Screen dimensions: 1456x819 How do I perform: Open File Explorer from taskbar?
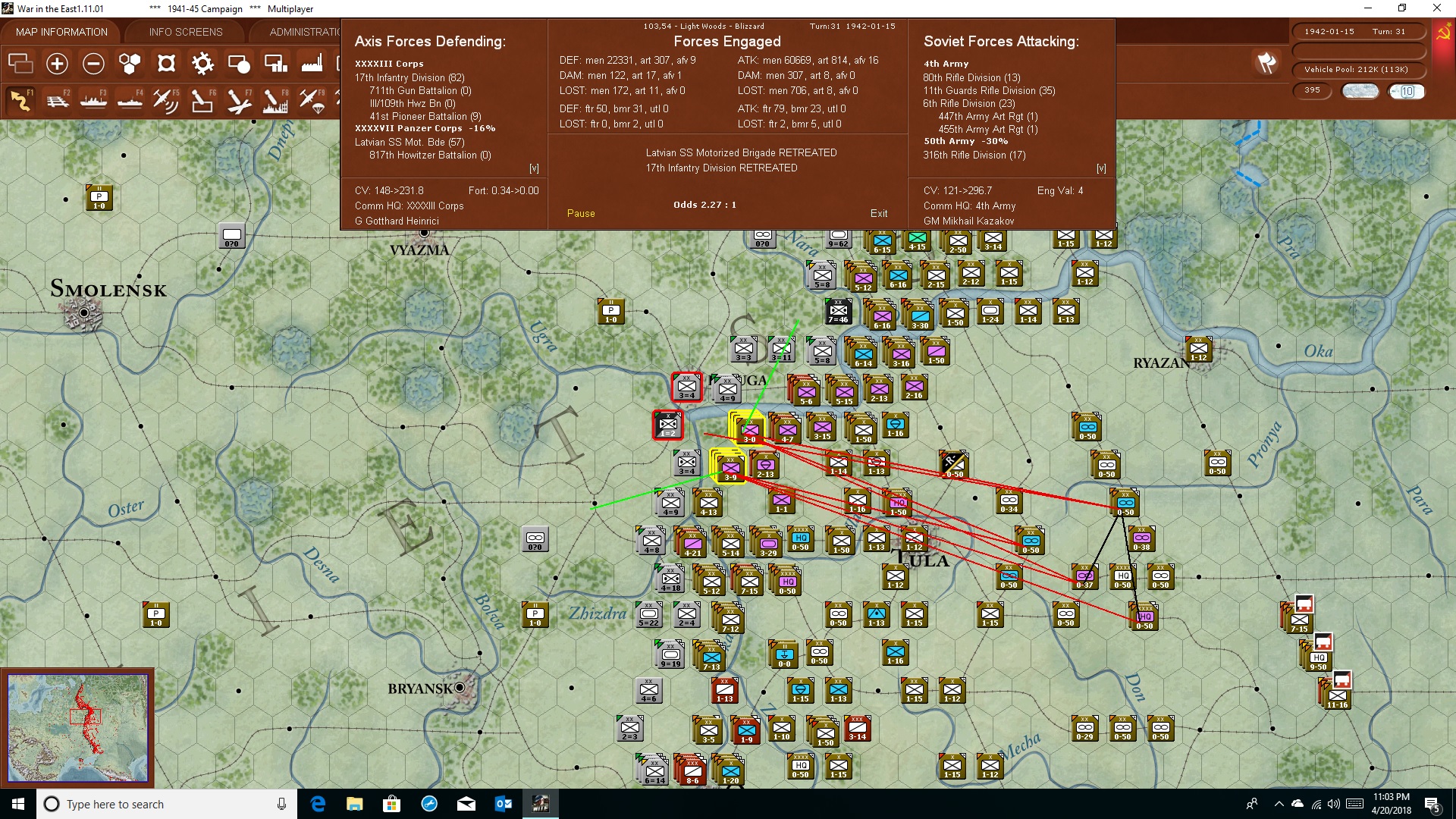pyautogui.click(x=354, y=804)
